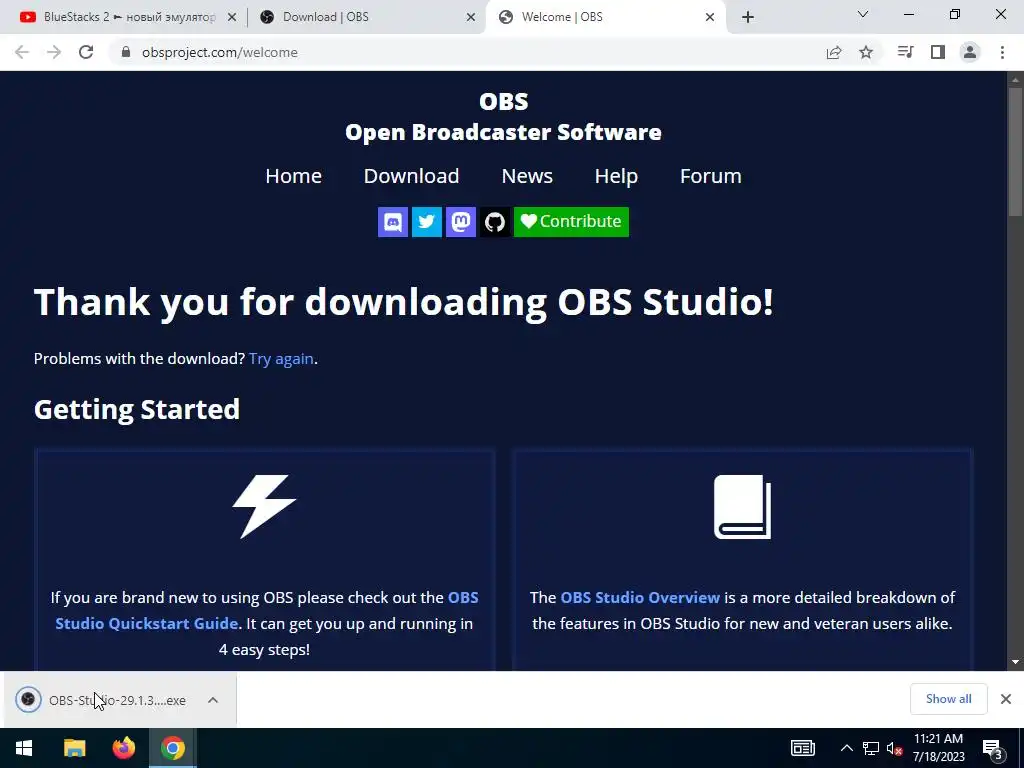Open the notification center icon
The width and height of the screenshot is (1024, 768).
[991, 750]
